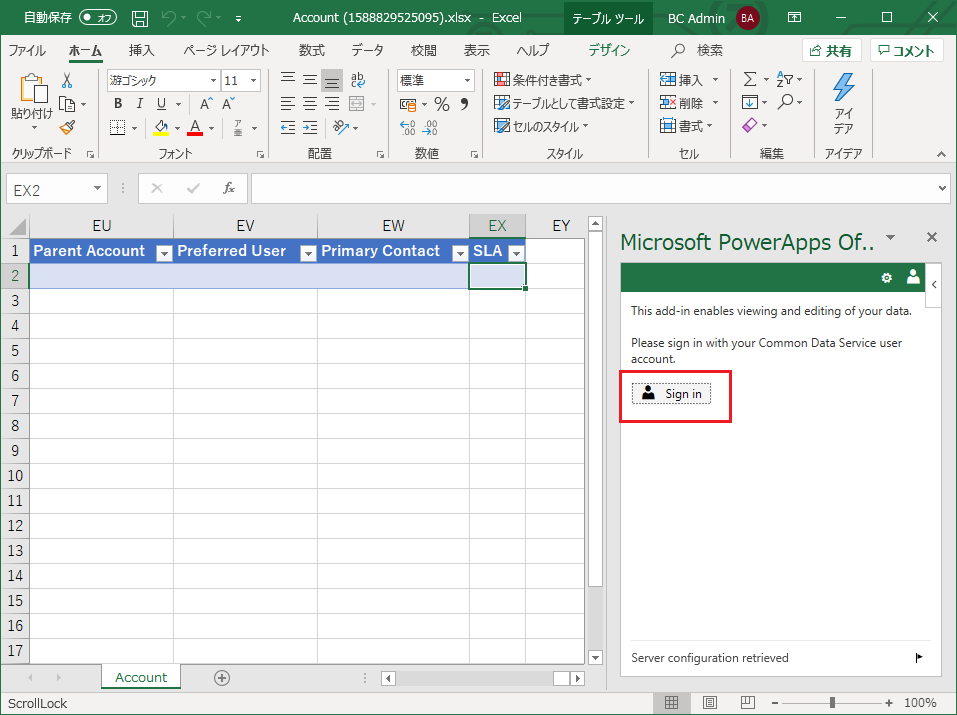Open Parent Account column filter dropdown

pyautogui.click(x=164, y=253)
